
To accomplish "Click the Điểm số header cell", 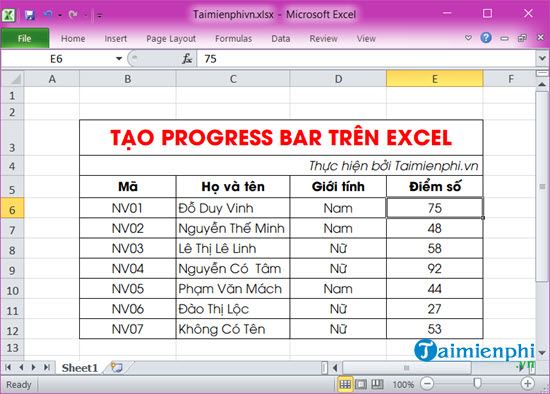I will click(x=435, y=187).
